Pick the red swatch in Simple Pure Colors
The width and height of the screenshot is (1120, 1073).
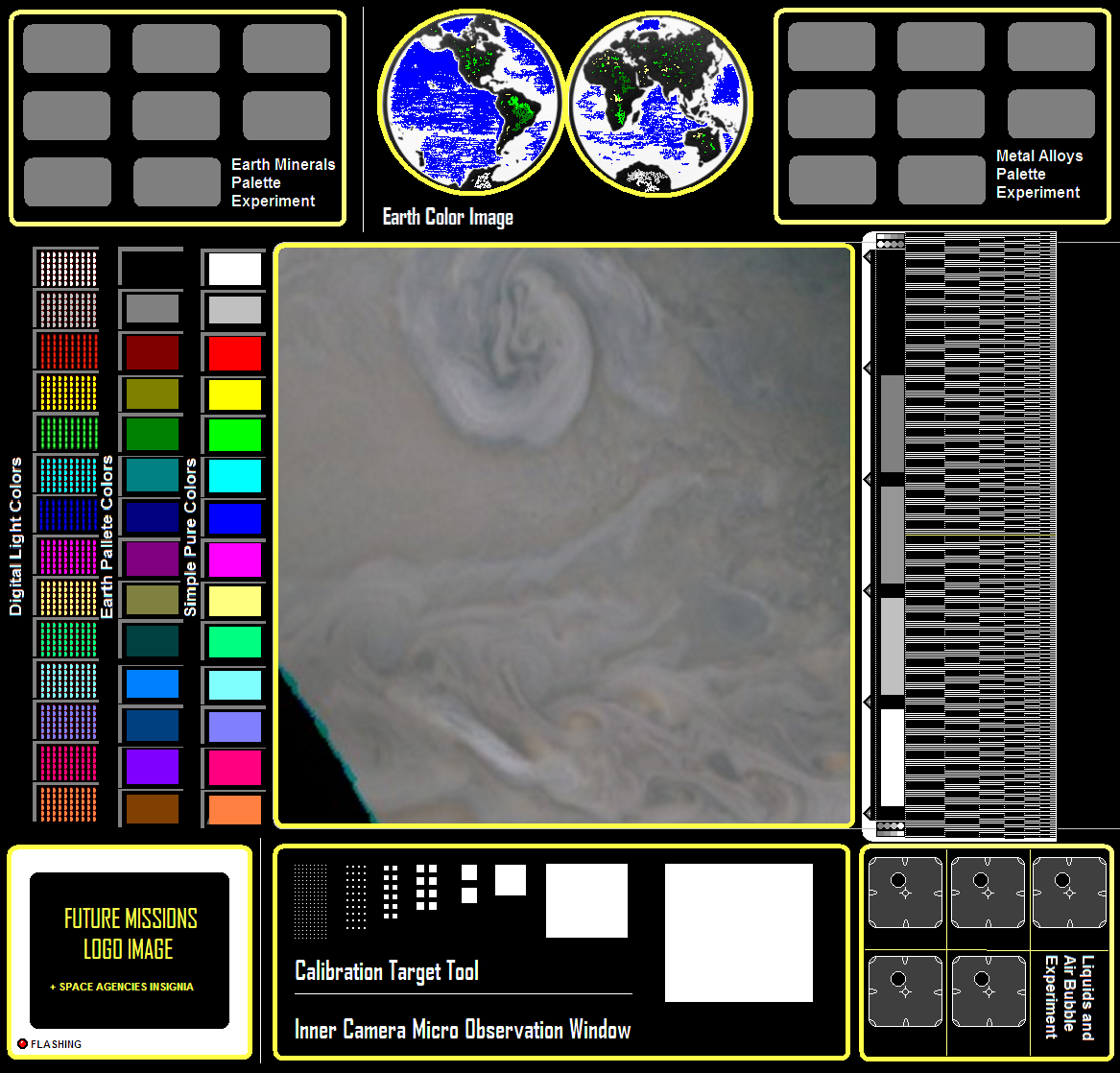(235, 353)
